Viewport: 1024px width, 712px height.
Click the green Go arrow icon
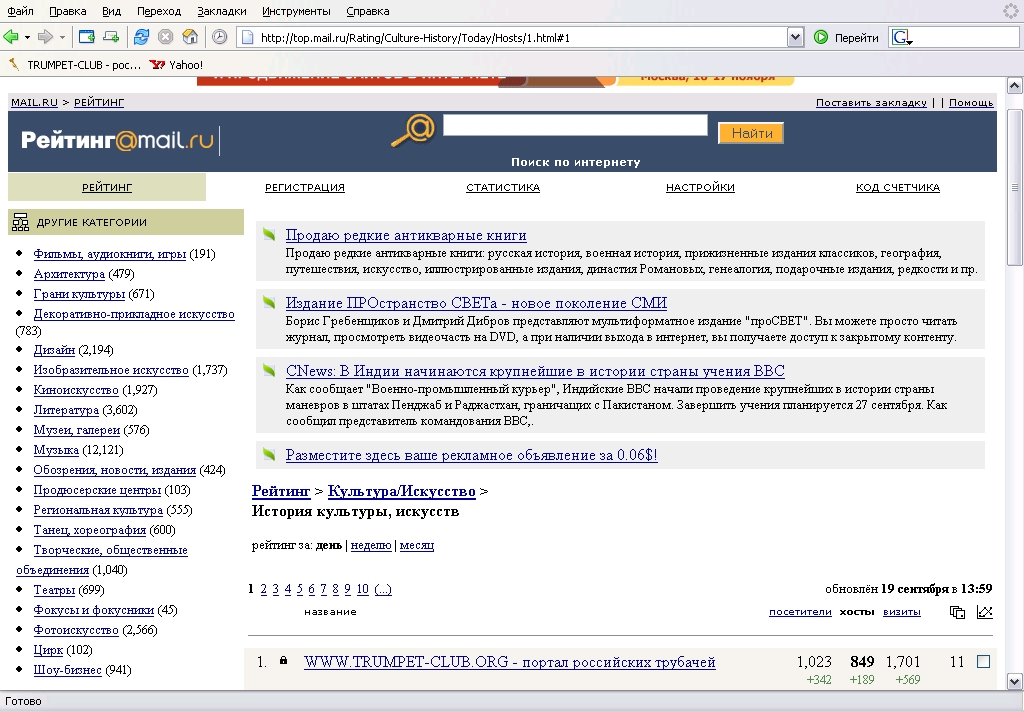pos(821,37)
